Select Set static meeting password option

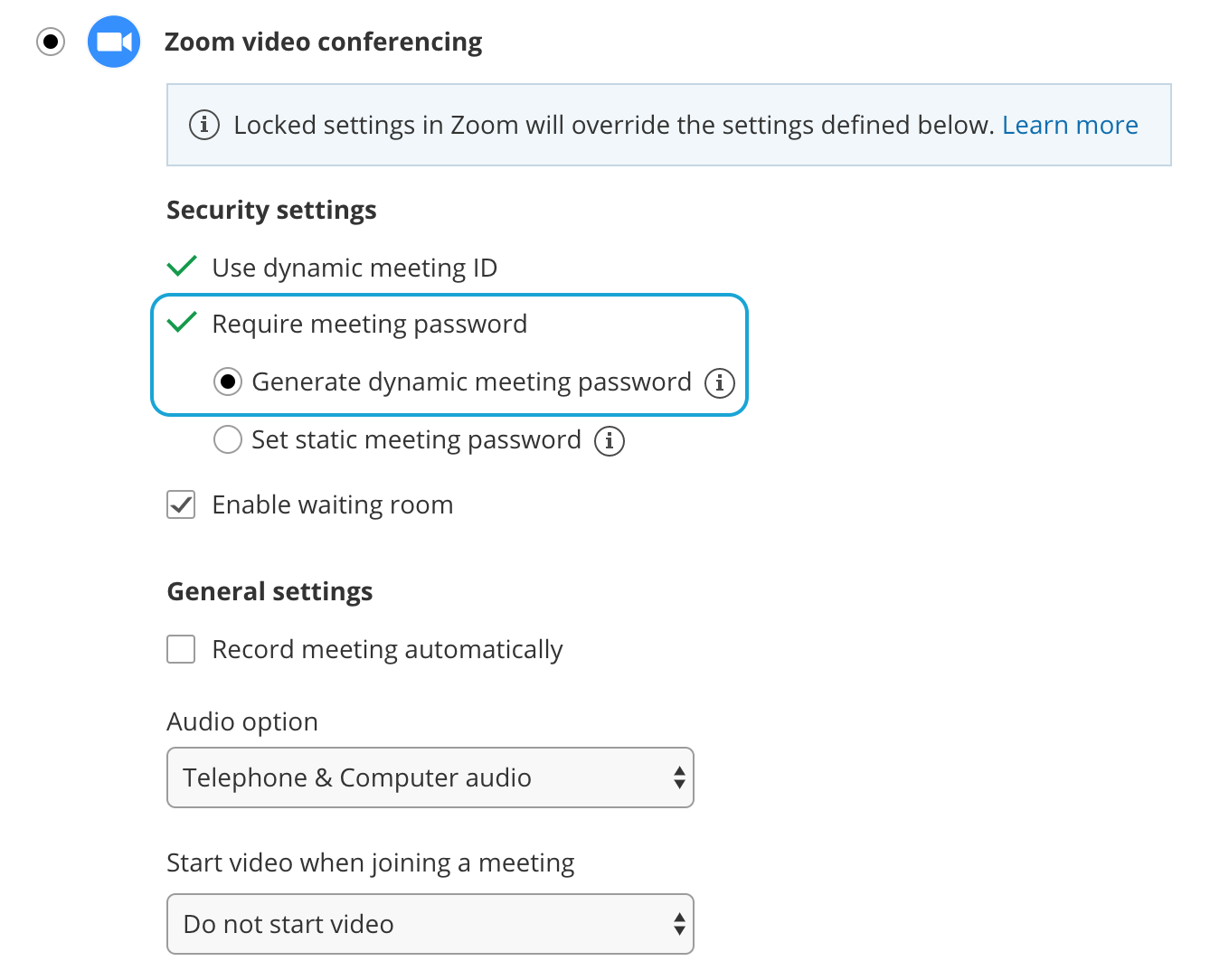(x=228, y=440)
